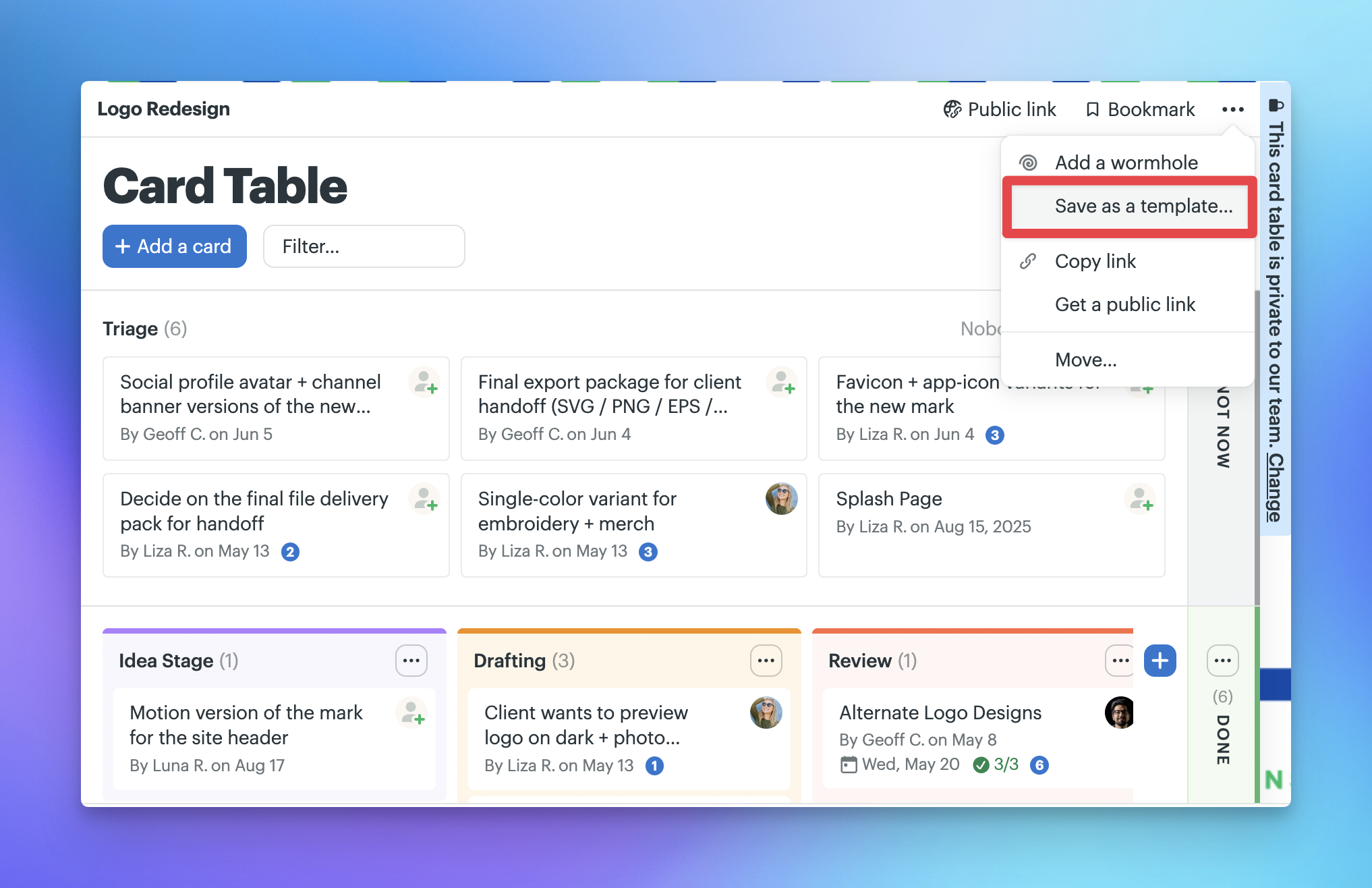Viewport: 1372px width, 888px height.
Task: Click into the Filter... input field
Action: [x=364, y=246]
